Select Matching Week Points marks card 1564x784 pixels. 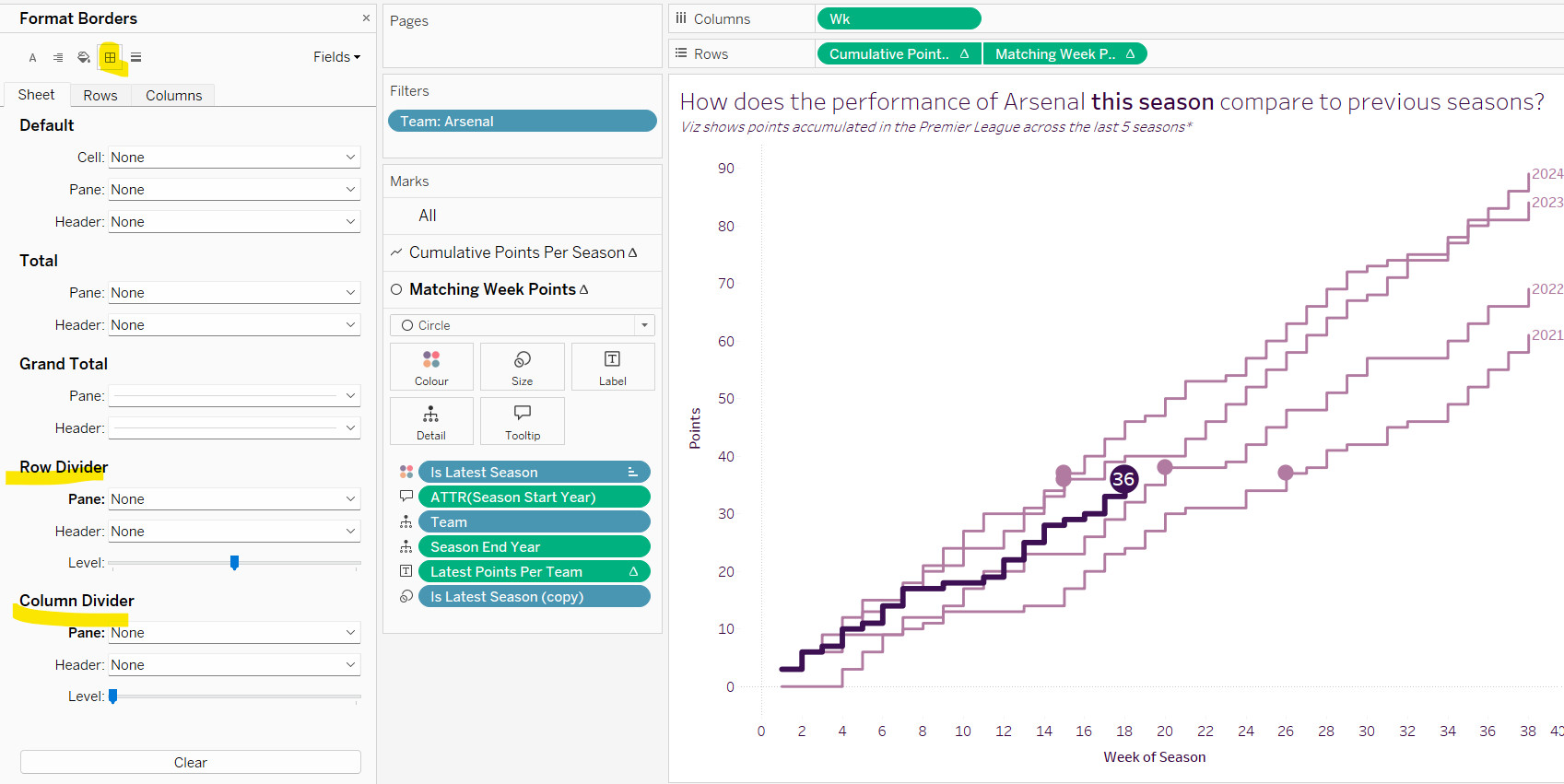[523, 289]
